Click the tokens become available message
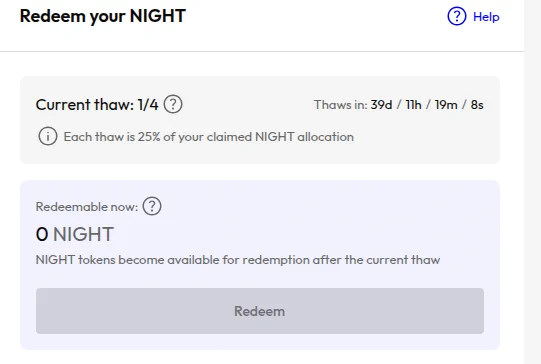The image size is (541, 364). [238, 259]
